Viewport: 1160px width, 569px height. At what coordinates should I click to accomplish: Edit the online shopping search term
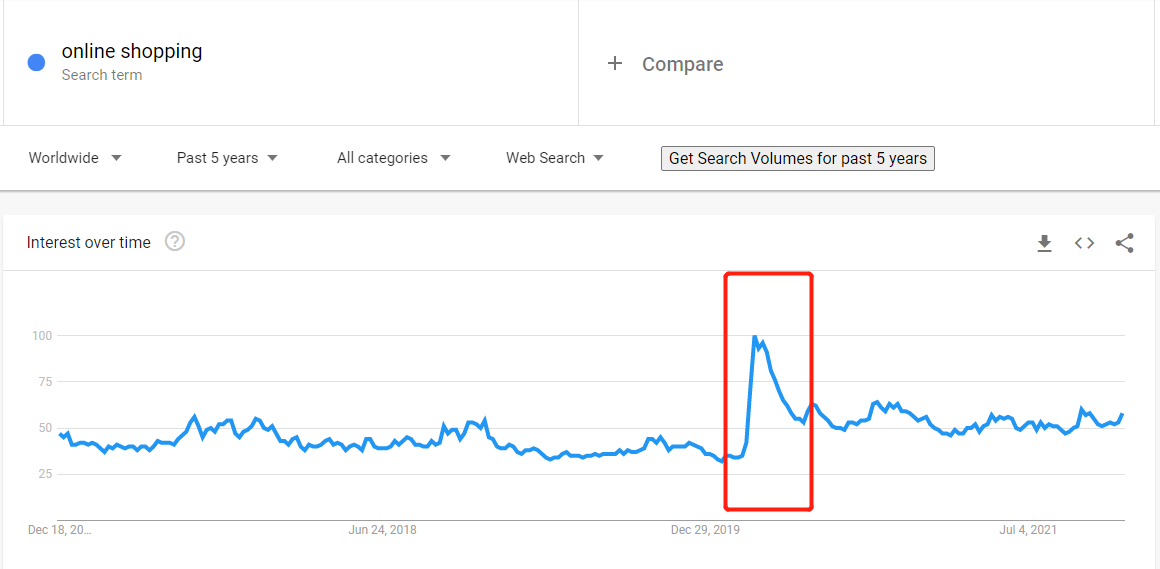click(132, 51)
